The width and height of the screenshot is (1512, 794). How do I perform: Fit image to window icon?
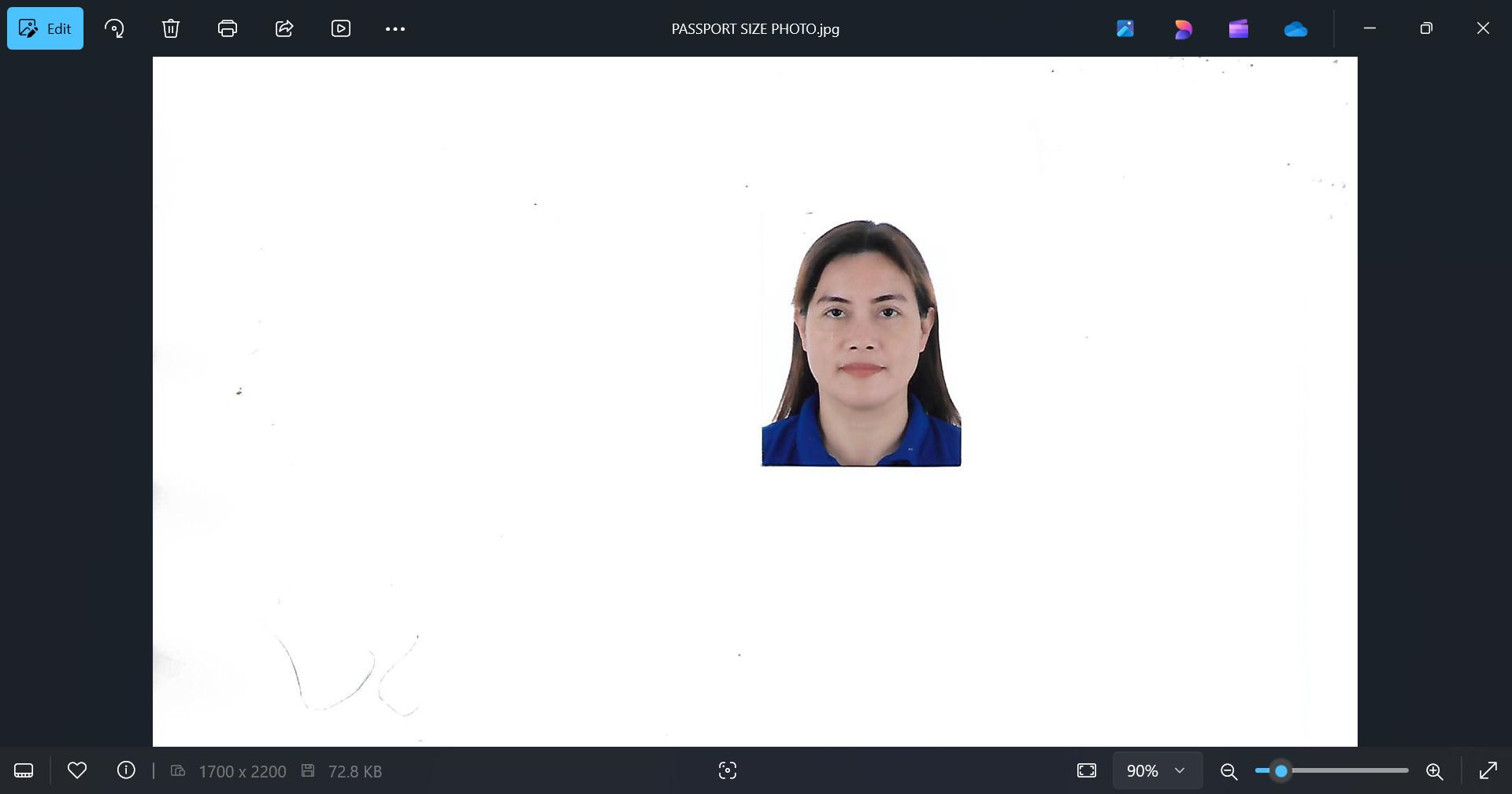tap(1087, 770)
